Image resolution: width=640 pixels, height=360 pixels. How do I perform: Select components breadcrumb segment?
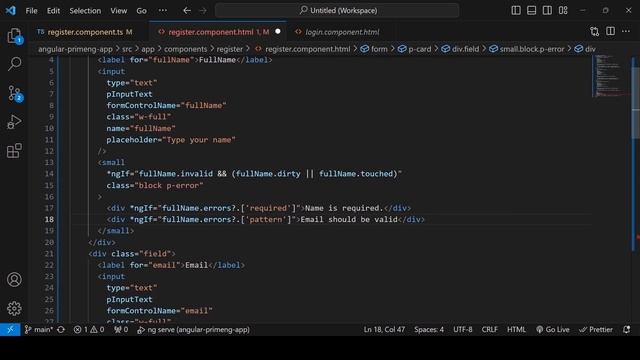pyautogui.click(x=186, y=49)
